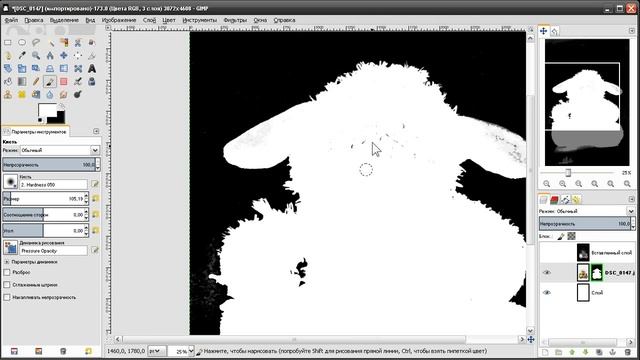Select the Measure tool

pos(50,56)
